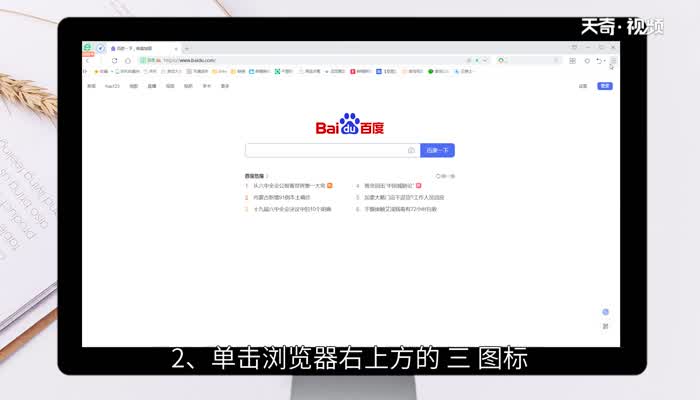Reload the page with the refresh icon
This screenshot has width=700, height=400.
coord(114,60)
